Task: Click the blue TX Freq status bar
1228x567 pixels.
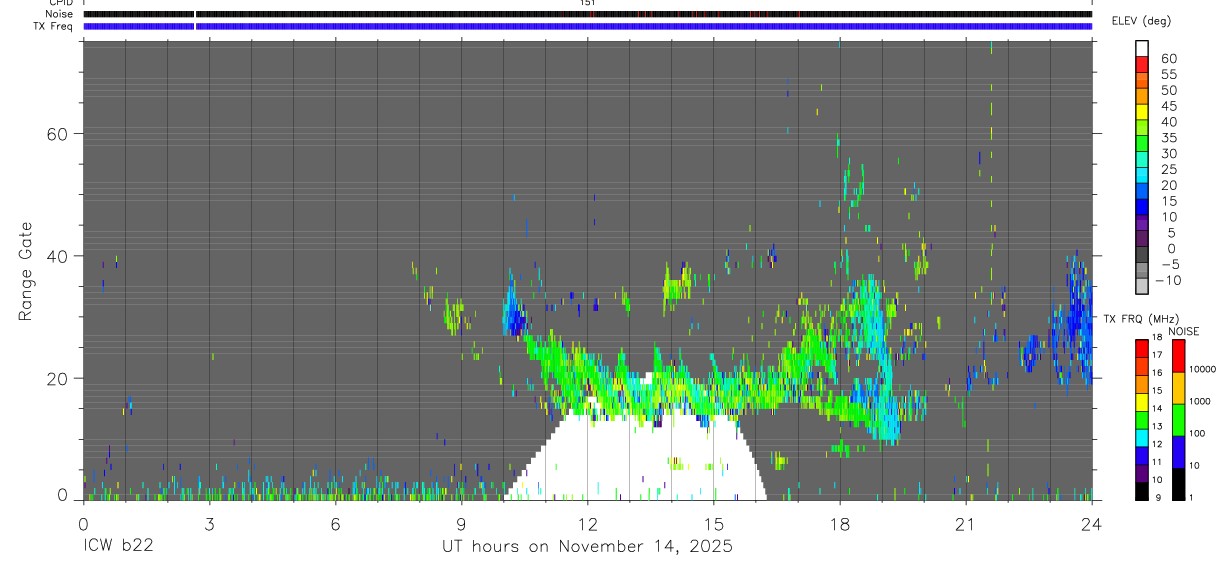Action: click(587, 26)
